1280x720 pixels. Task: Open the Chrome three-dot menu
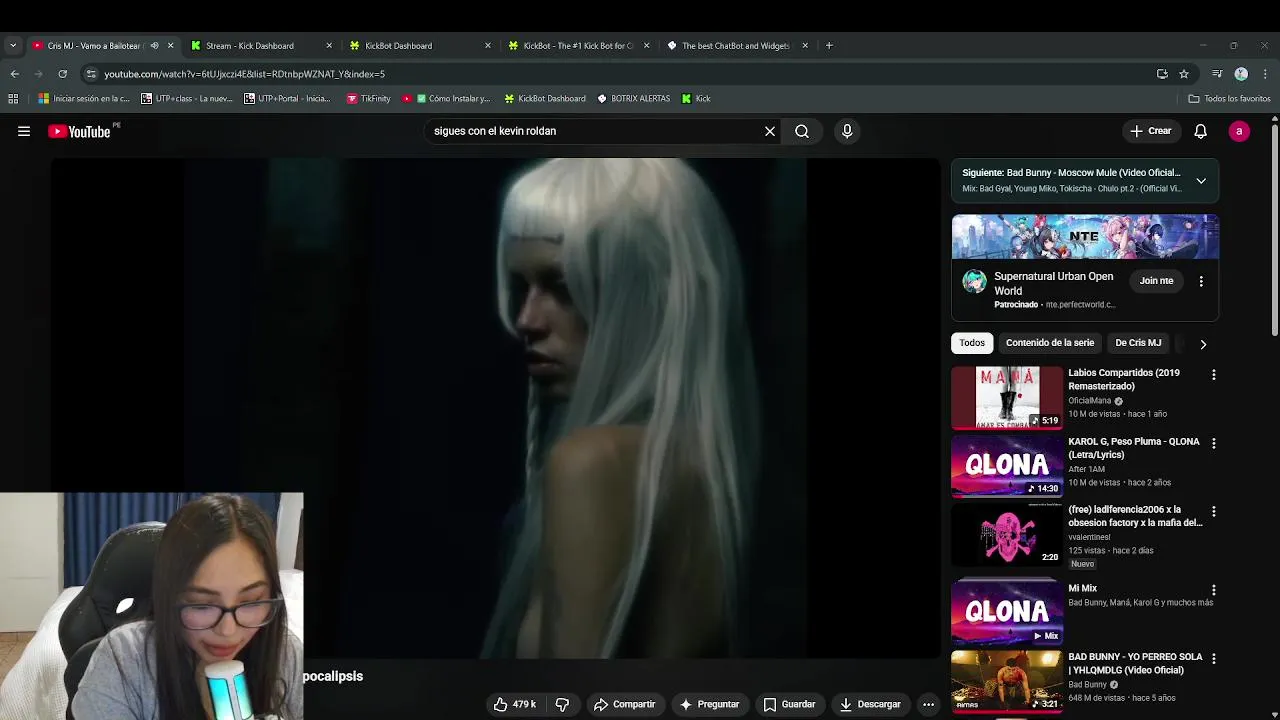[1265, 74]
